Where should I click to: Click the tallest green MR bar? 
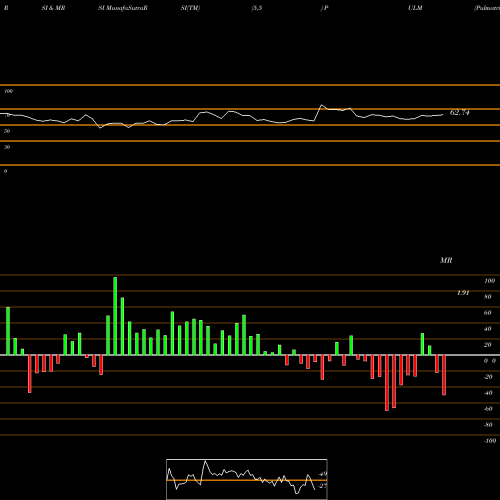point(115,316)
